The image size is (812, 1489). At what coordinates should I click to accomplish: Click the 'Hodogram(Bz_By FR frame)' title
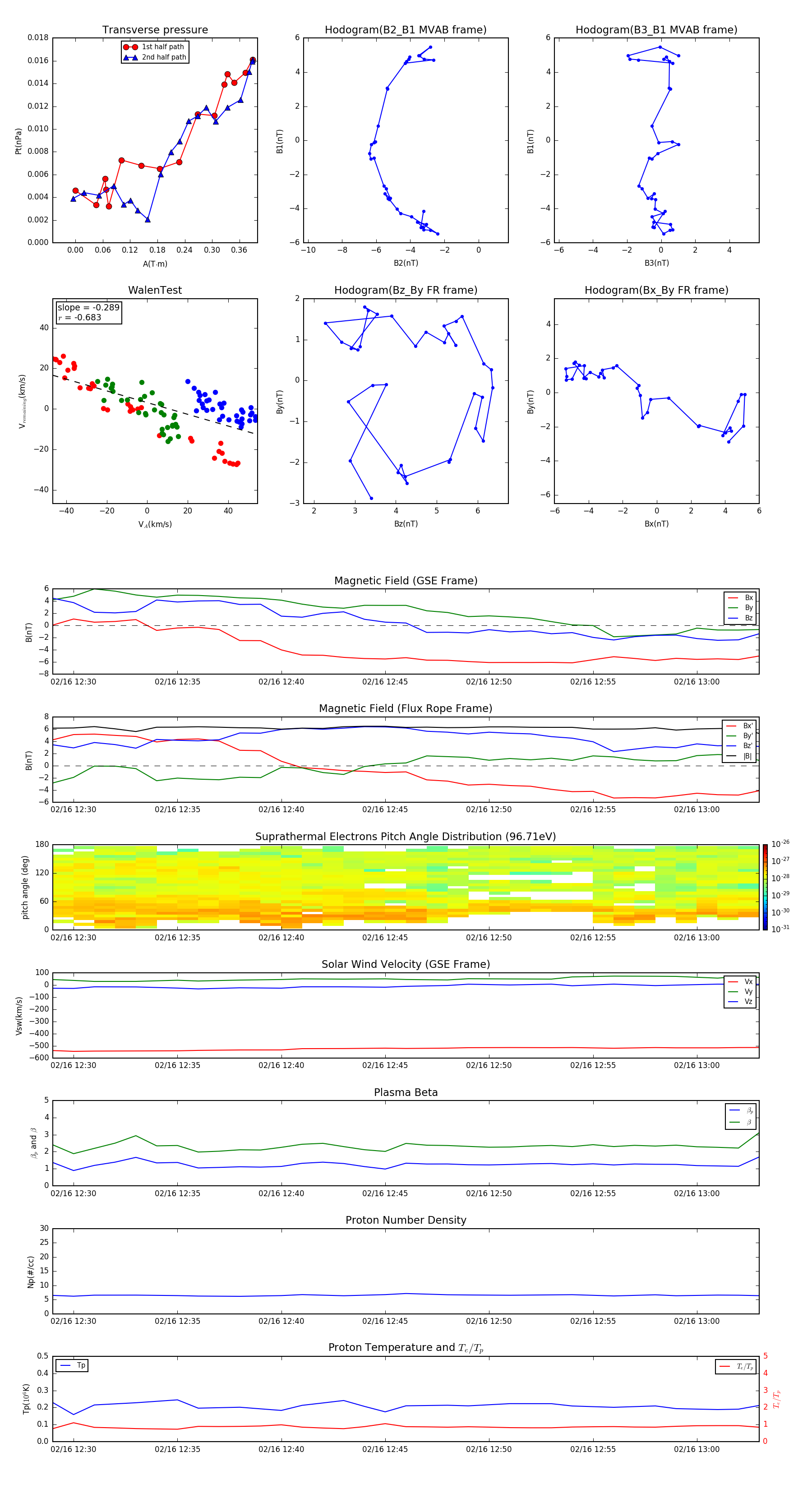406,290
